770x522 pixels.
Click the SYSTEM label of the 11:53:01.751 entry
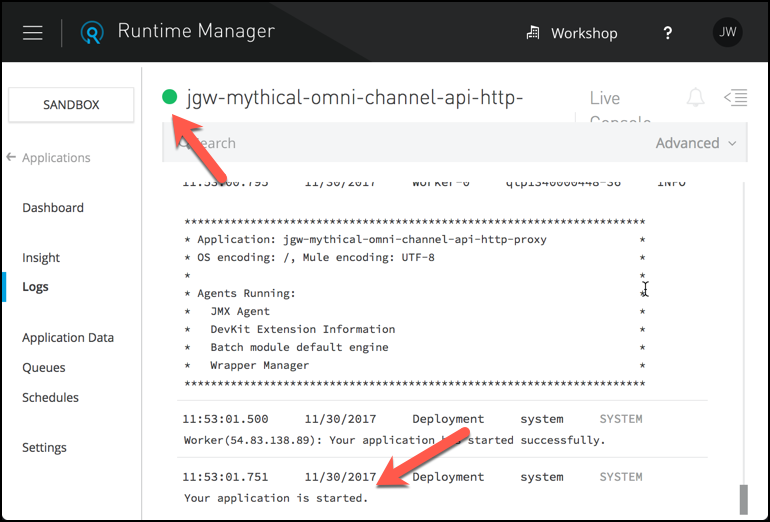click(621, 477)
